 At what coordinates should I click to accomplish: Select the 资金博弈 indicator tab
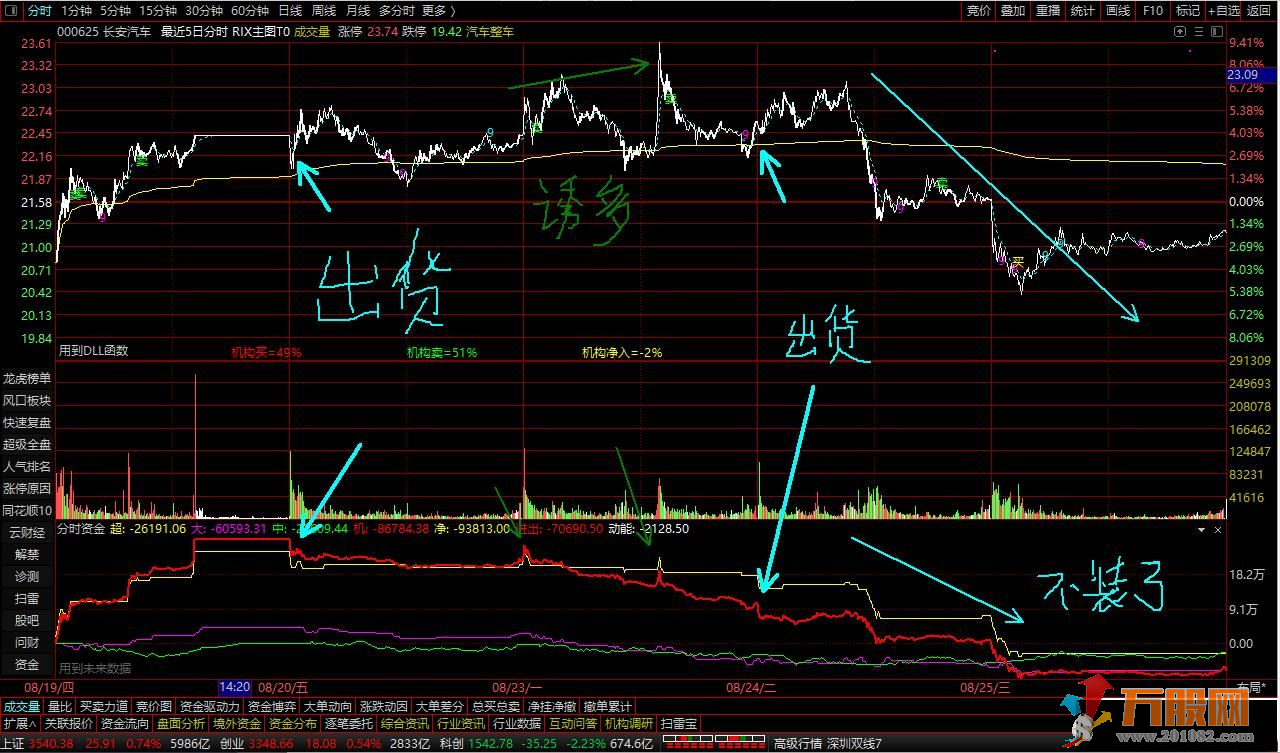point(272,707)
